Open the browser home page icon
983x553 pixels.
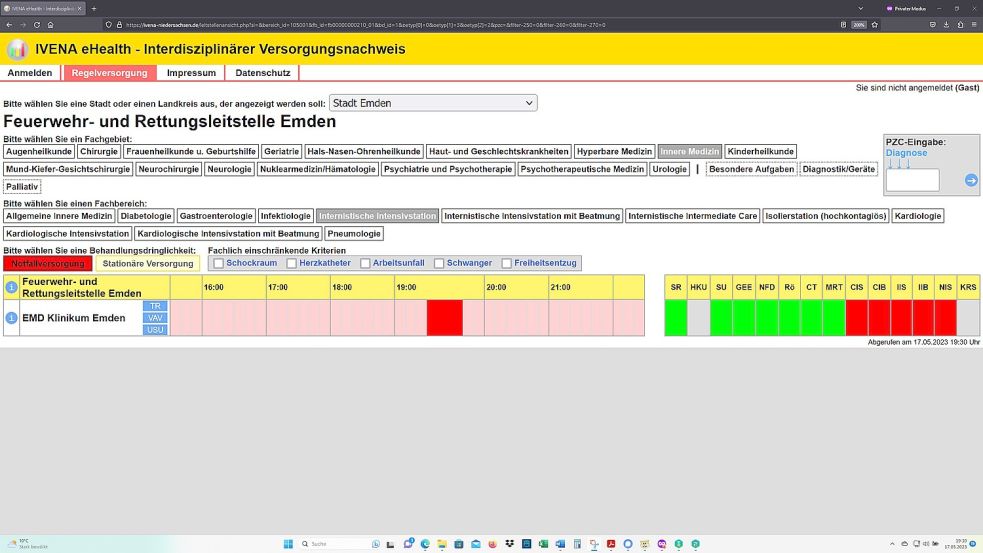point(50,25)
